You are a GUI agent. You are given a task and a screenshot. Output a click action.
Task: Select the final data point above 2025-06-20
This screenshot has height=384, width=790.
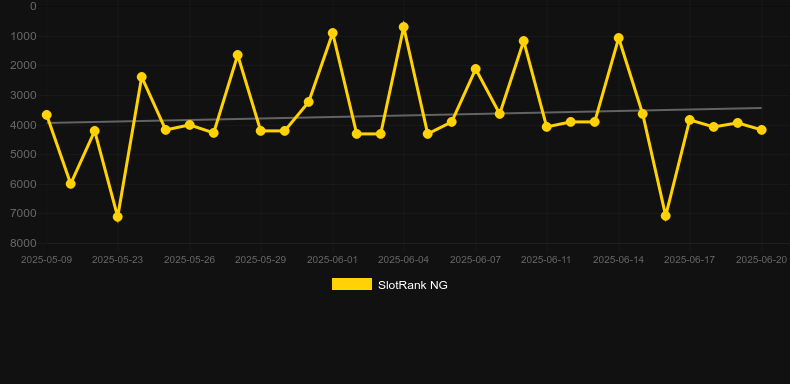tap(762, 130)
